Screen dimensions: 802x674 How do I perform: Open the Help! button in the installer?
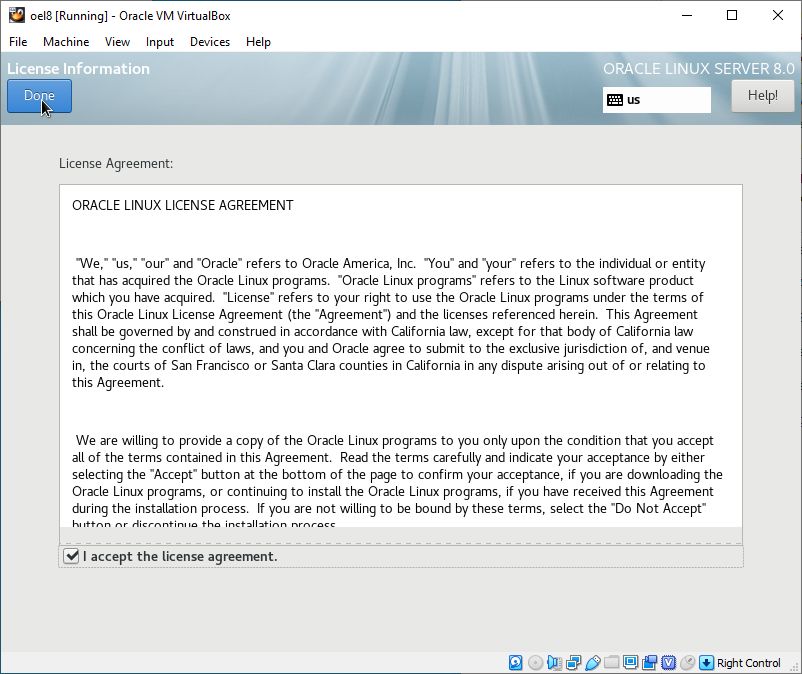[x=762, y=96]
